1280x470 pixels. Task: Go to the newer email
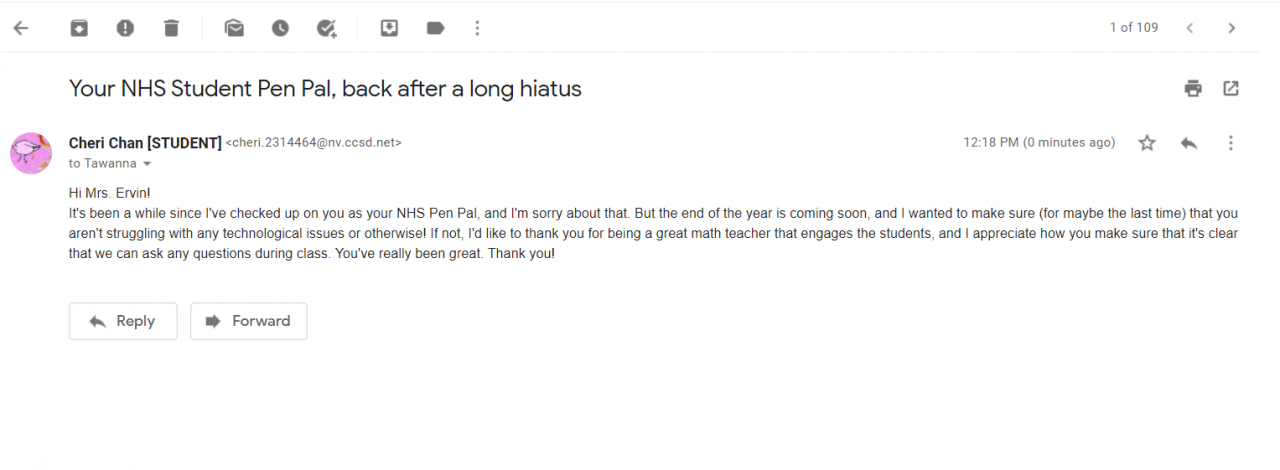(x=1190, y=28)
